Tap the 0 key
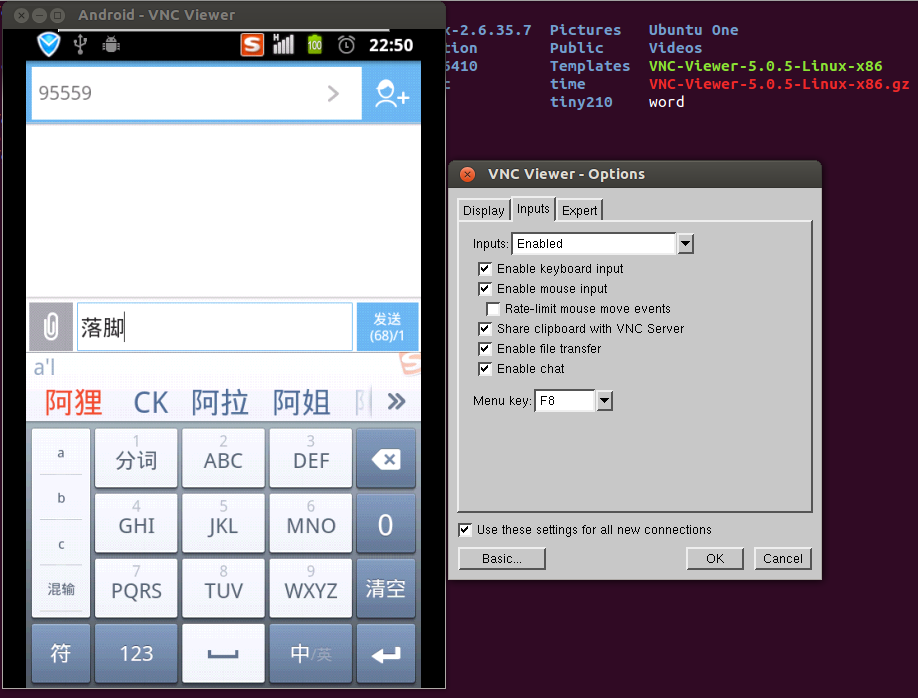The image size is (918, 698). (385, 524)
